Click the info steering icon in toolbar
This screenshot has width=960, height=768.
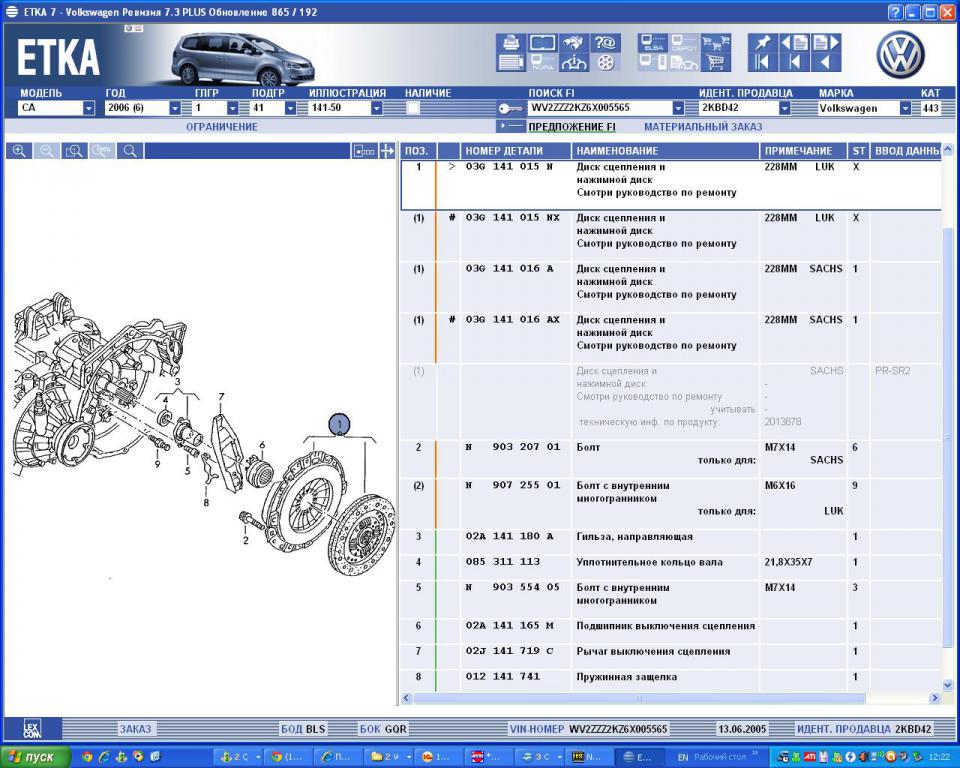573,62
